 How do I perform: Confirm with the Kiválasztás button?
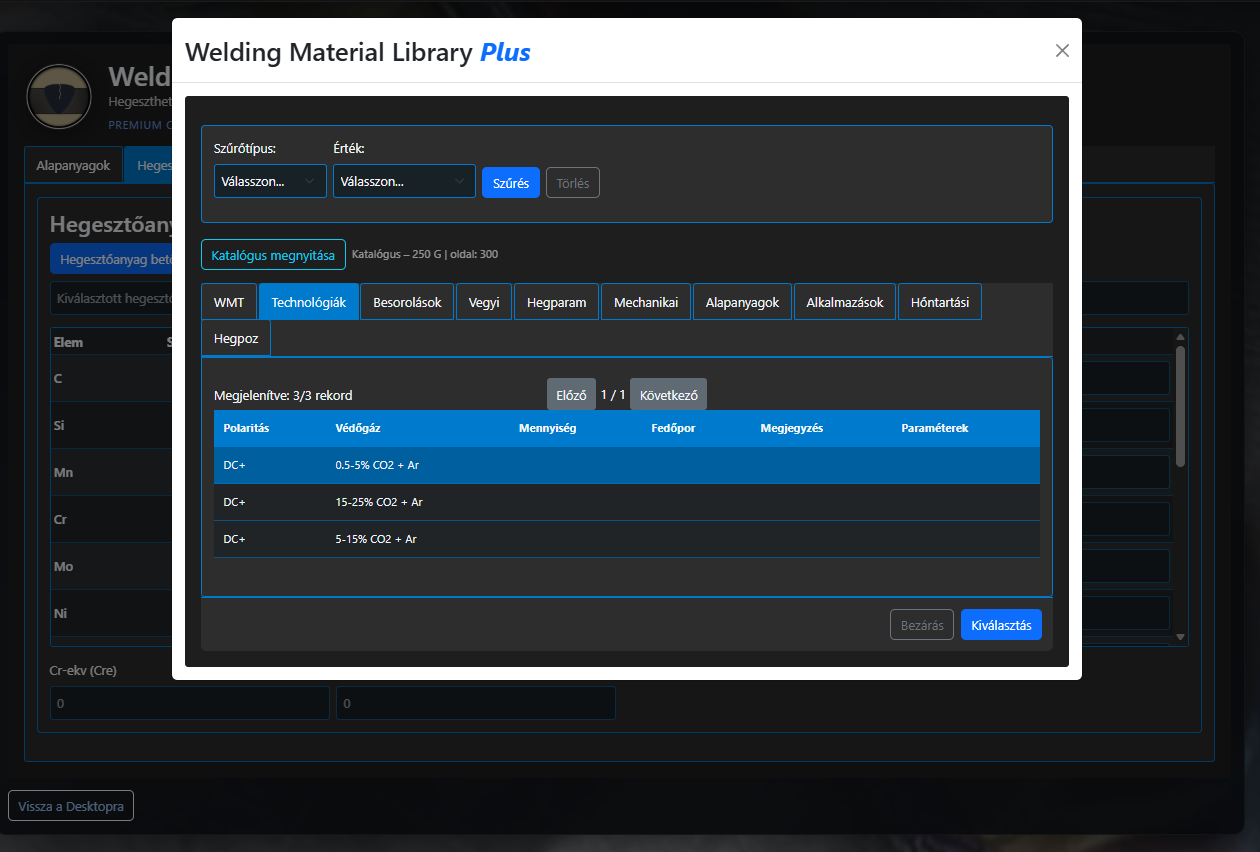point(1001,625)
